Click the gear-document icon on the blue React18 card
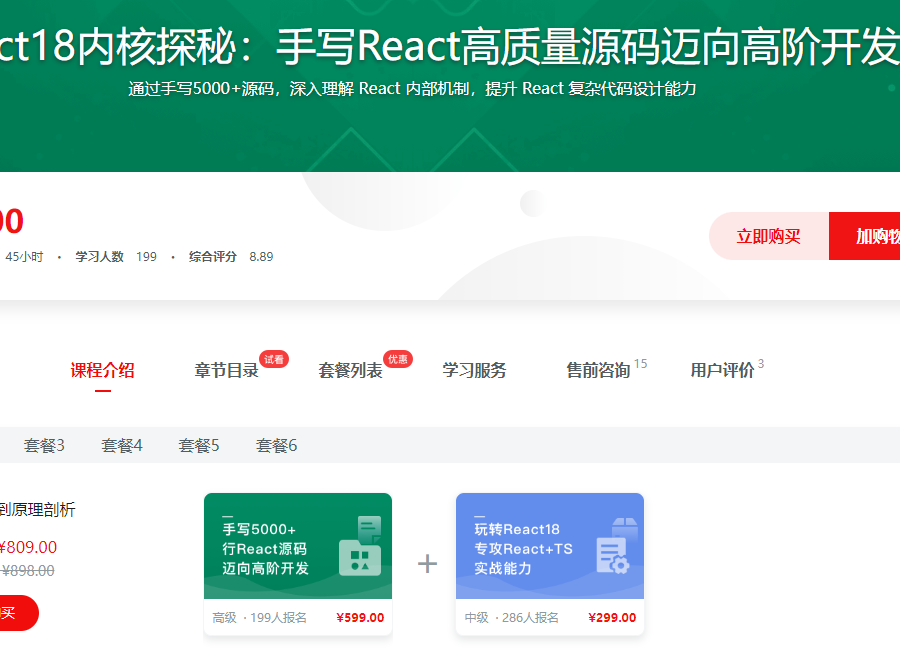 point(613,553)
